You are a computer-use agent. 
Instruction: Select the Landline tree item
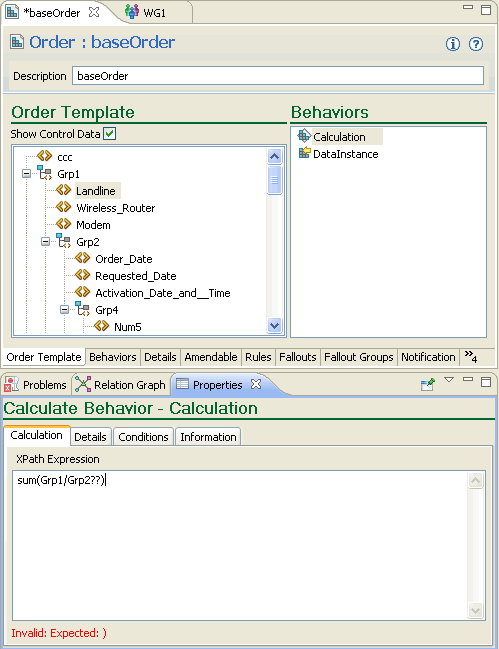(96, 191)
